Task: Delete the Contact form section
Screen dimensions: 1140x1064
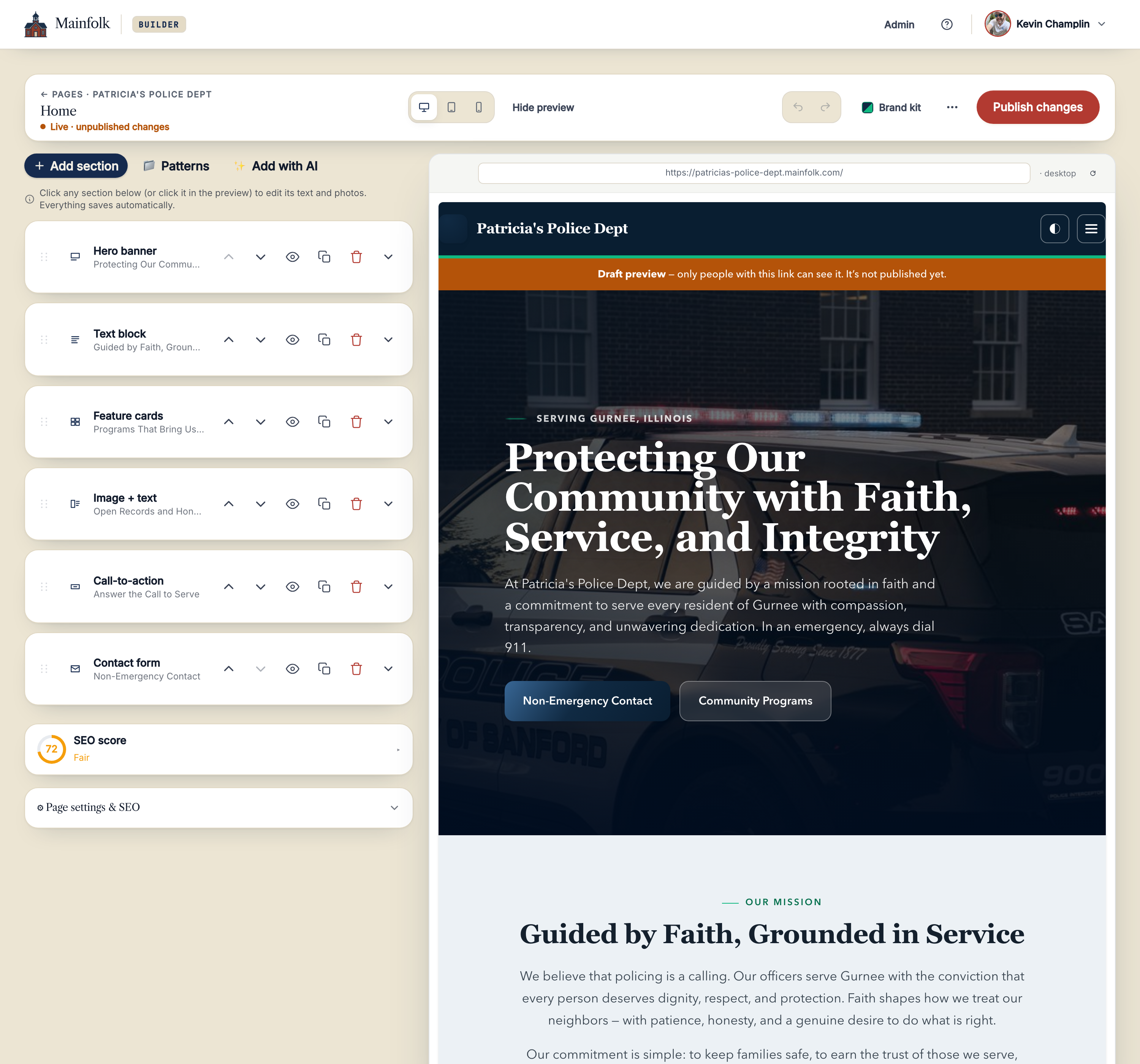Action: (356, 668)
